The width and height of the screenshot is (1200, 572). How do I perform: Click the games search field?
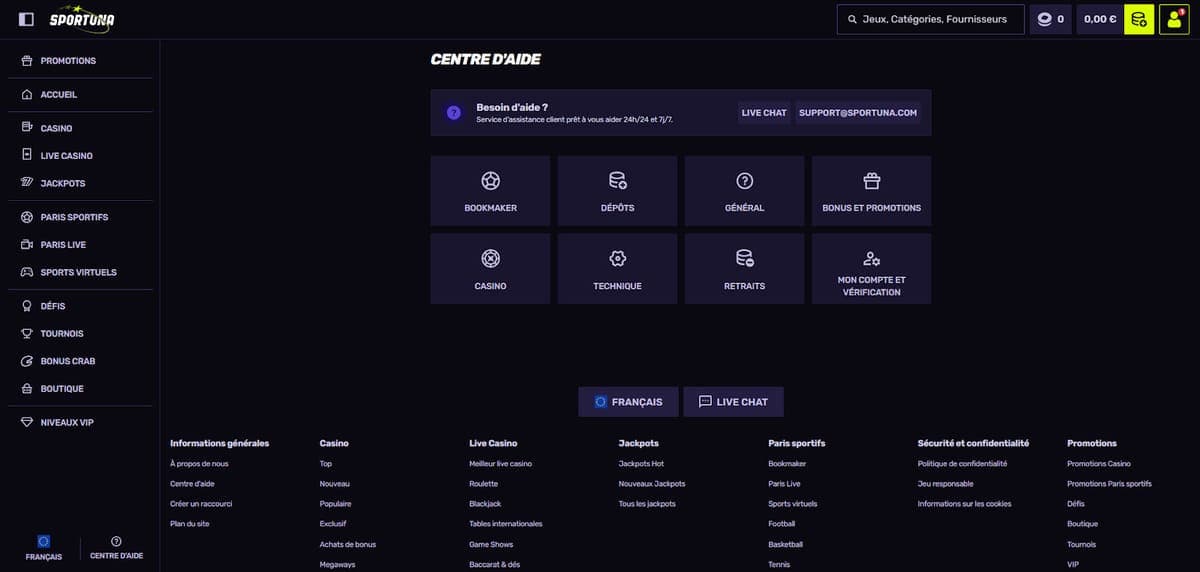tap(930, 19)
